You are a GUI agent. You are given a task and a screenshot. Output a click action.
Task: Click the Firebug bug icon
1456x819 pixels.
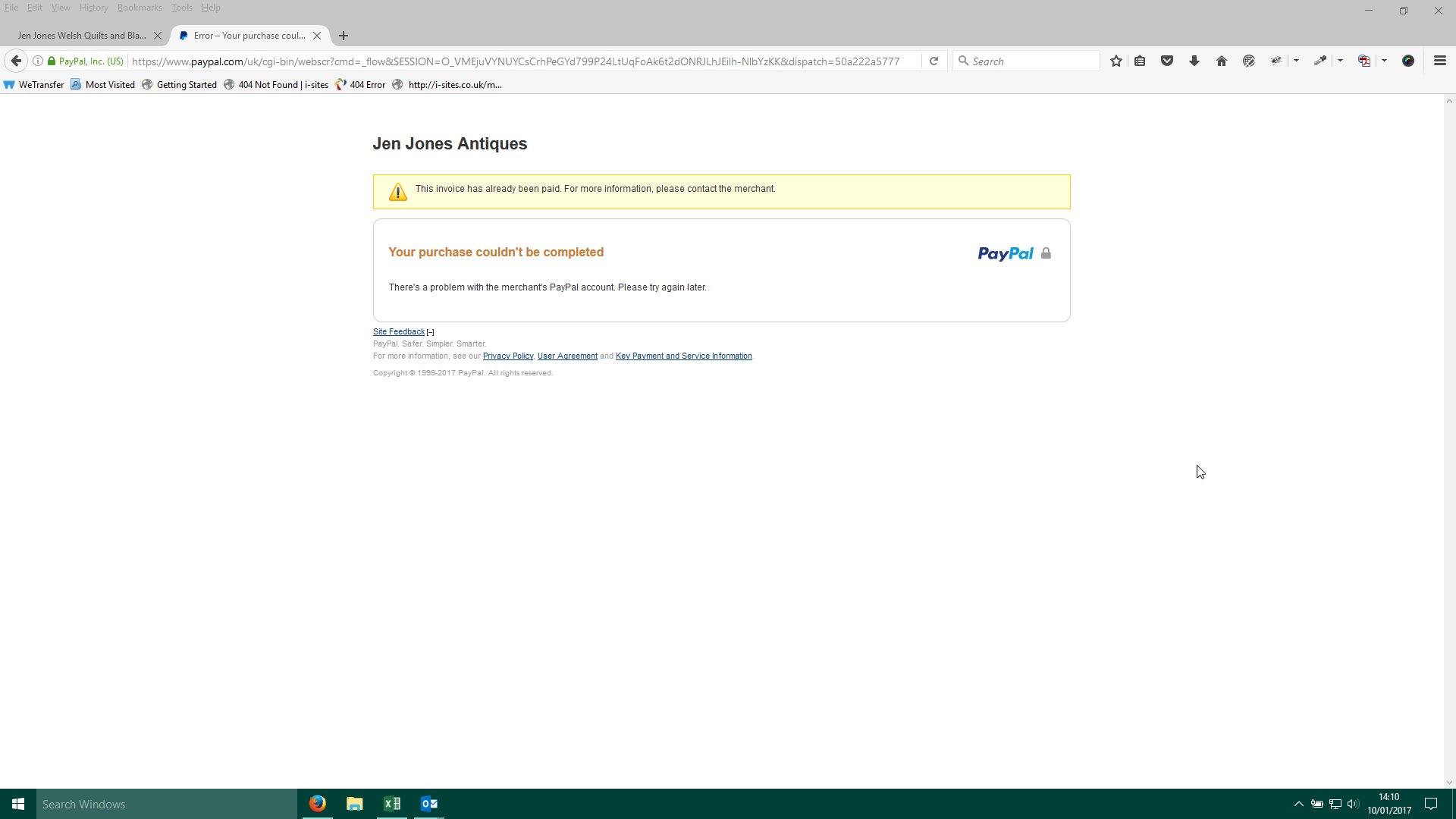(1276, 61)
